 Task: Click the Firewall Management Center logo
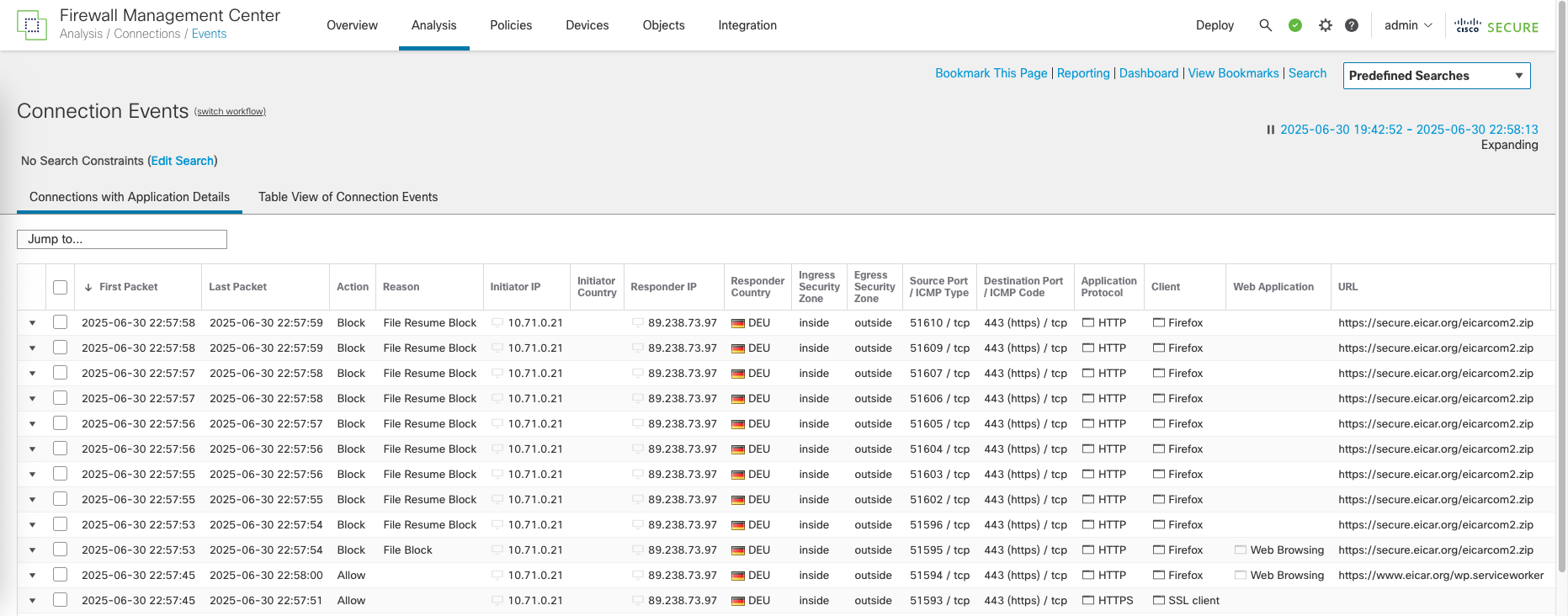pos(32,25)
